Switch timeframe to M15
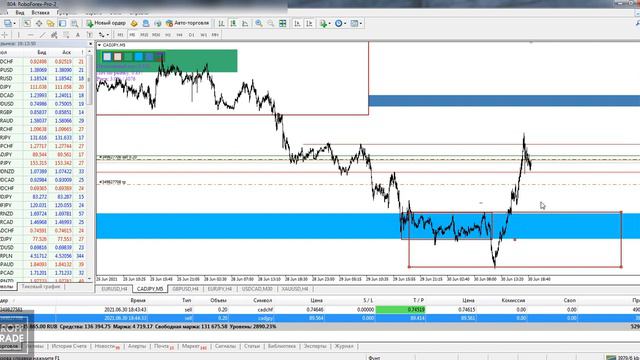The width and height of the screenshot is (640, 360). pyautogui.click(x=144, y=35)
